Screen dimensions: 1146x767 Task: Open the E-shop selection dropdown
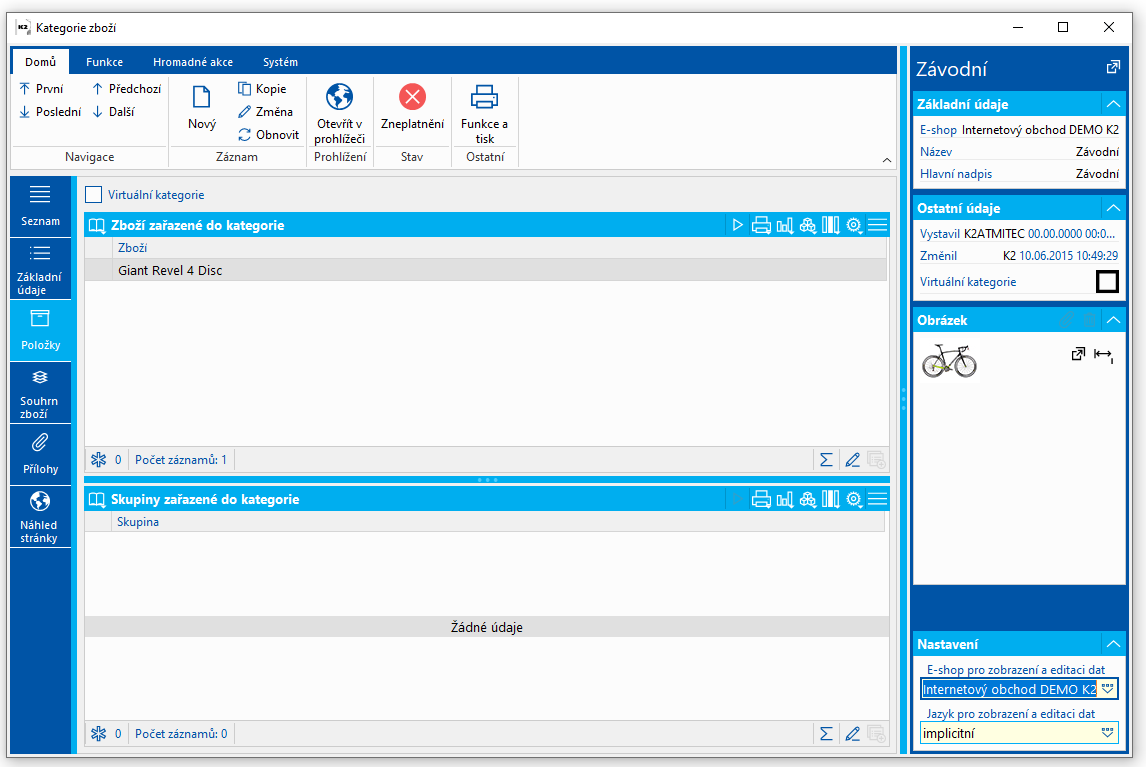tap(1108, 689)
